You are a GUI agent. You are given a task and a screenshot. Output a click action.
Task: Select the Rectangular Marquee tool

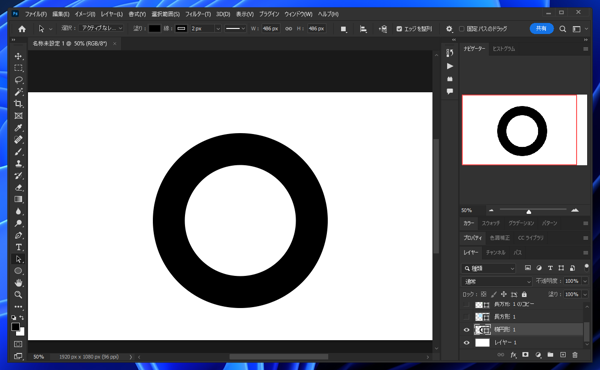point(18,68)
